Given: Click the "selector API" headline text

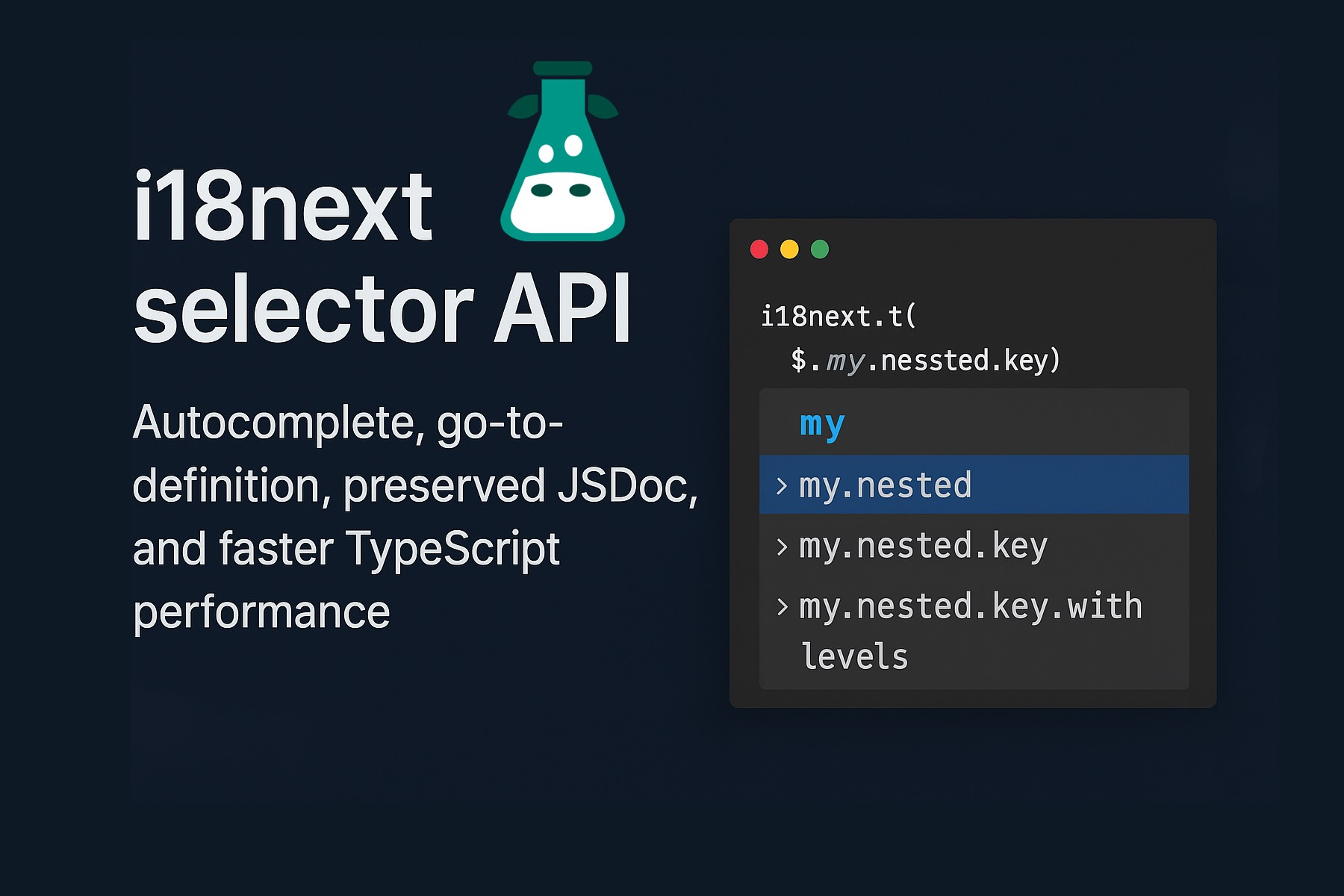Looking at the screenshot, I should tap(382, 308).
